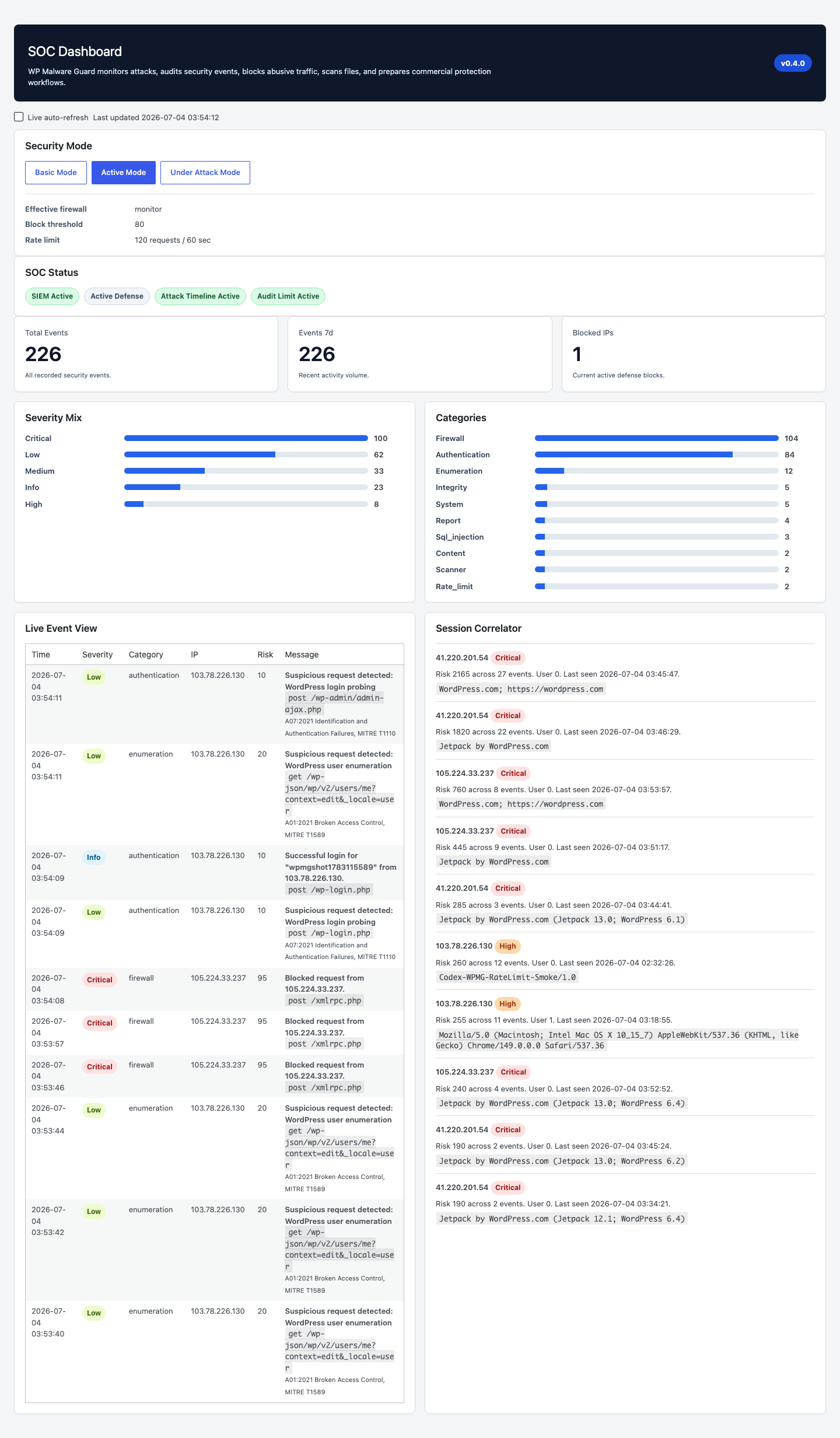This screenshot has width=840, height=1438.
Task: Click the Category column header
Action: [146, 655]
